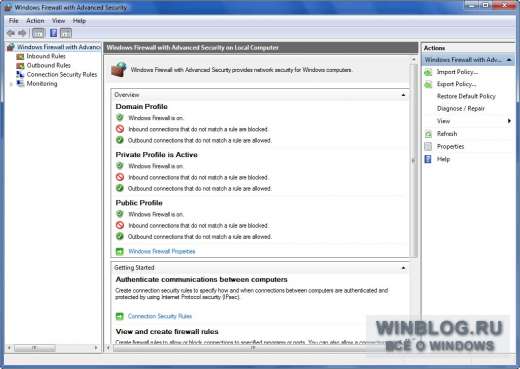Click Public Profile inbound blocked icon
The image size is (520, 369).
[120, 225]
